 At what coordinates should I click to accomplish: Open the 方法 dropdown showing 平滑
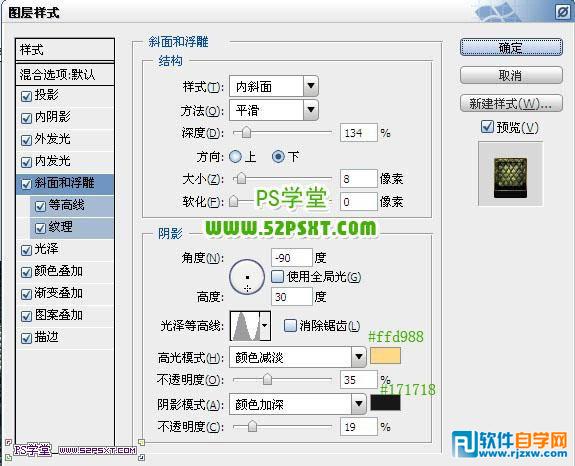(274, 110)
